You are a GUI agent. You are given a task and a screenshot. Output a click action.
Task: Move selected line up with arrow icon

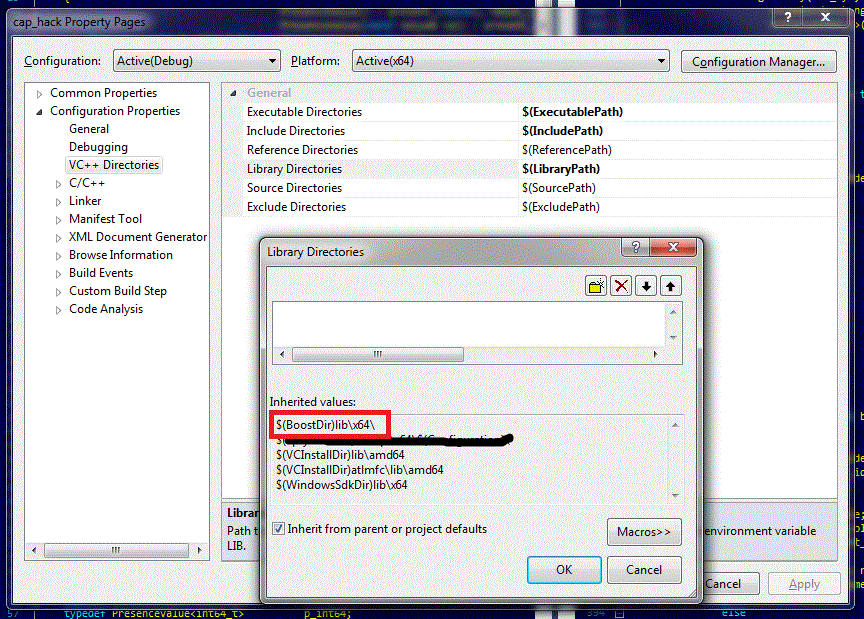click(671, 285)
